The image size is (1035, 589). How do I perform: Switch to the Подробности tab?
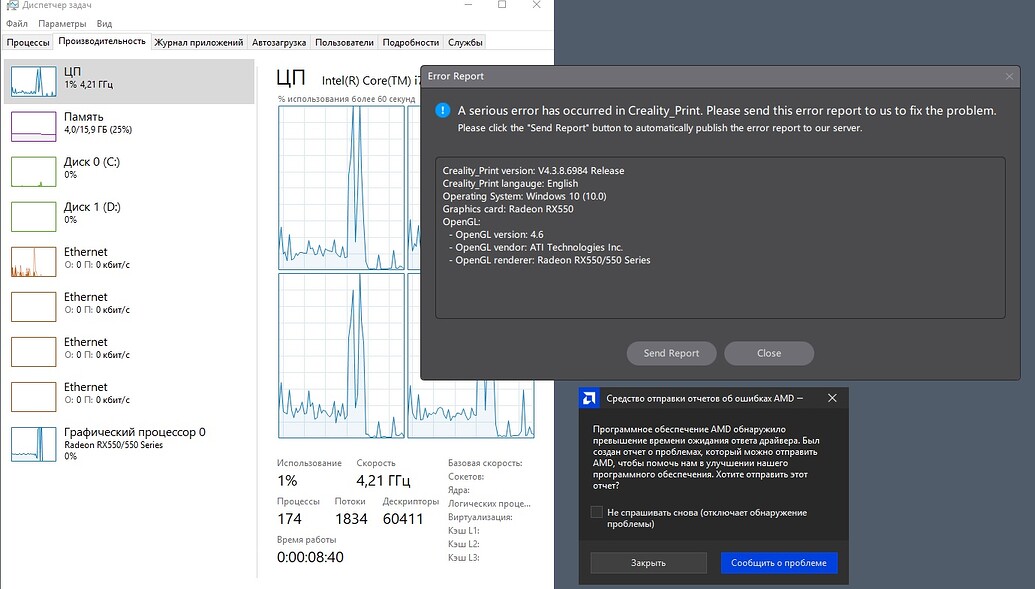(410, 43)
